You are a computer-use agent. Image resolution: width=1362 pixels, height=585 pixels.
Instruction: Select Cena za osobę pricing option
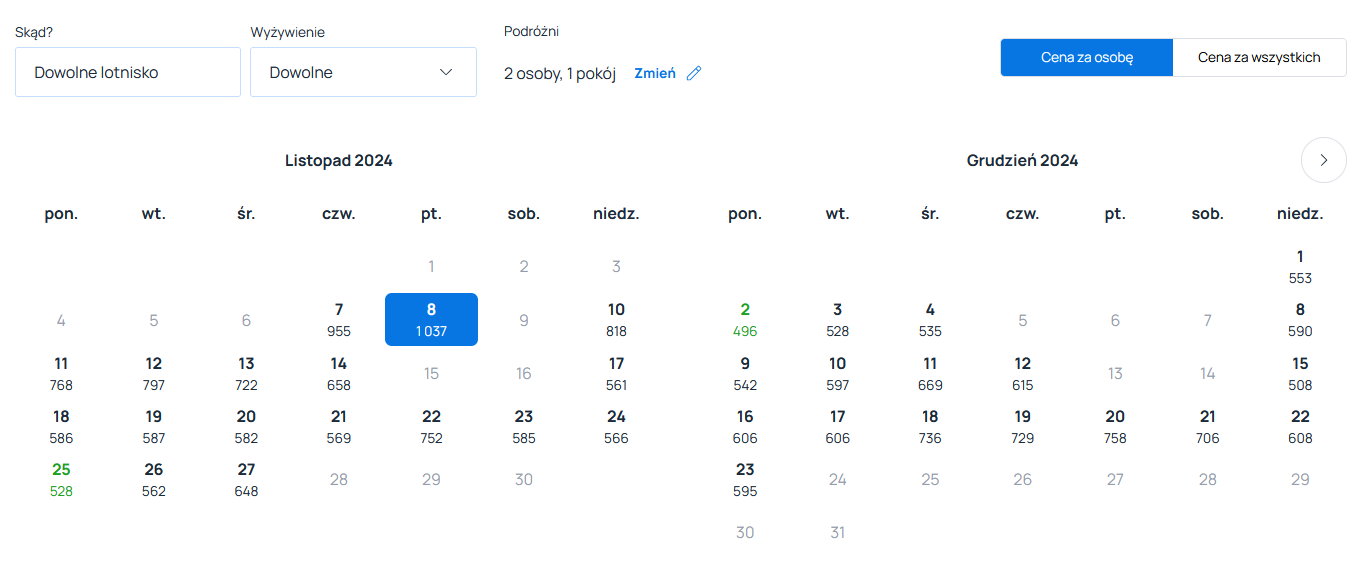1087,57
